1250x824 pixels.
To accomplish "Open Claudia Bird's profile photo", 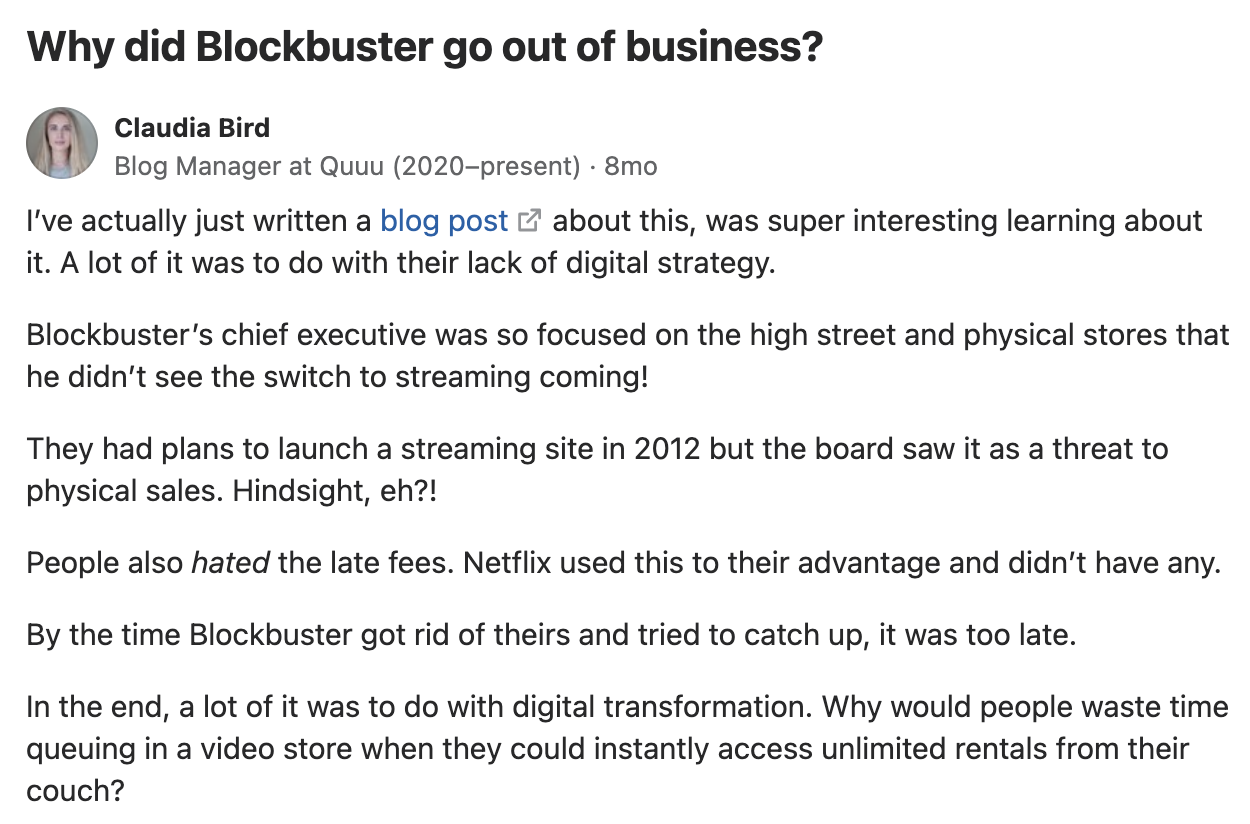I will coord(62,143).
